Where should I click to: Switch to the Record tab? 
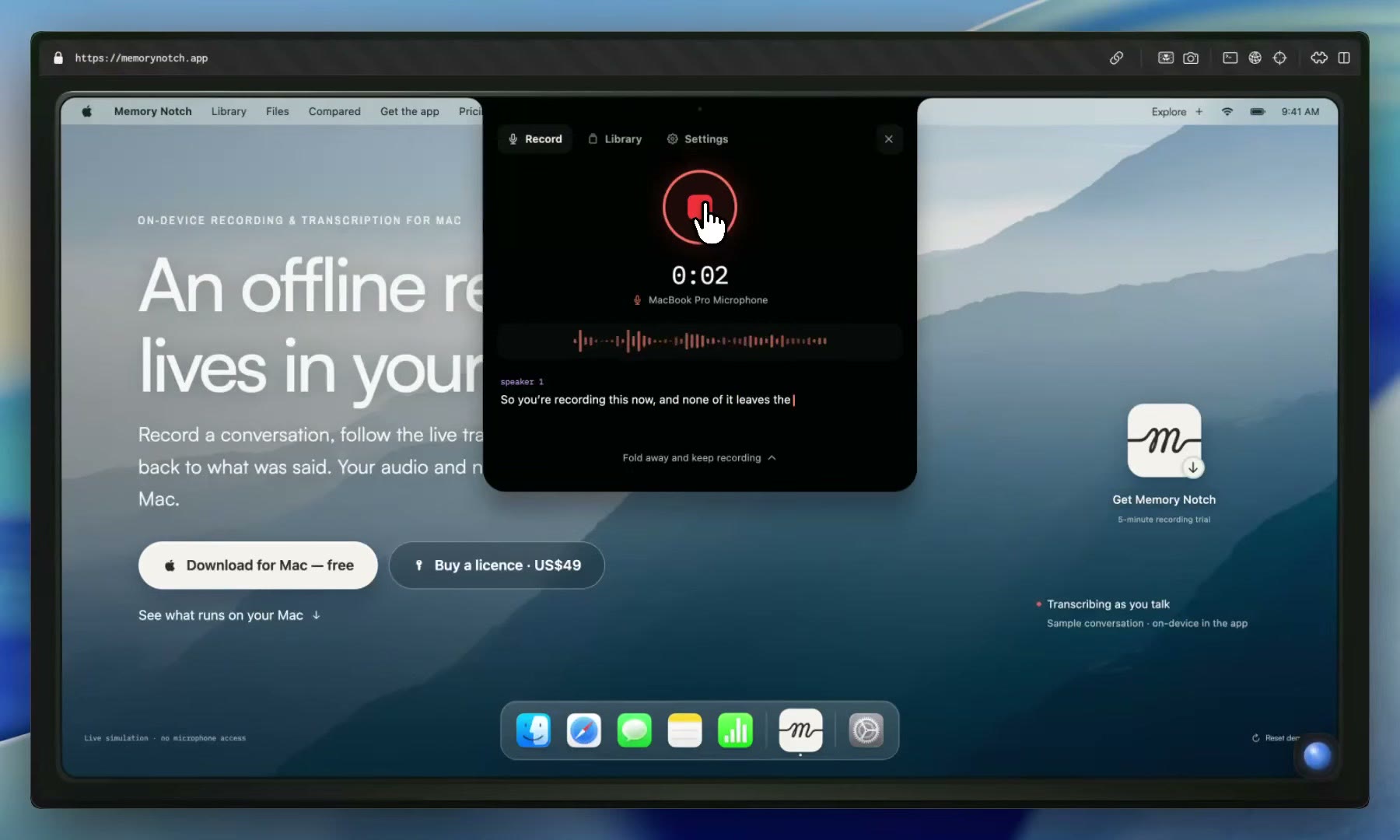click(x=535, y=139)
